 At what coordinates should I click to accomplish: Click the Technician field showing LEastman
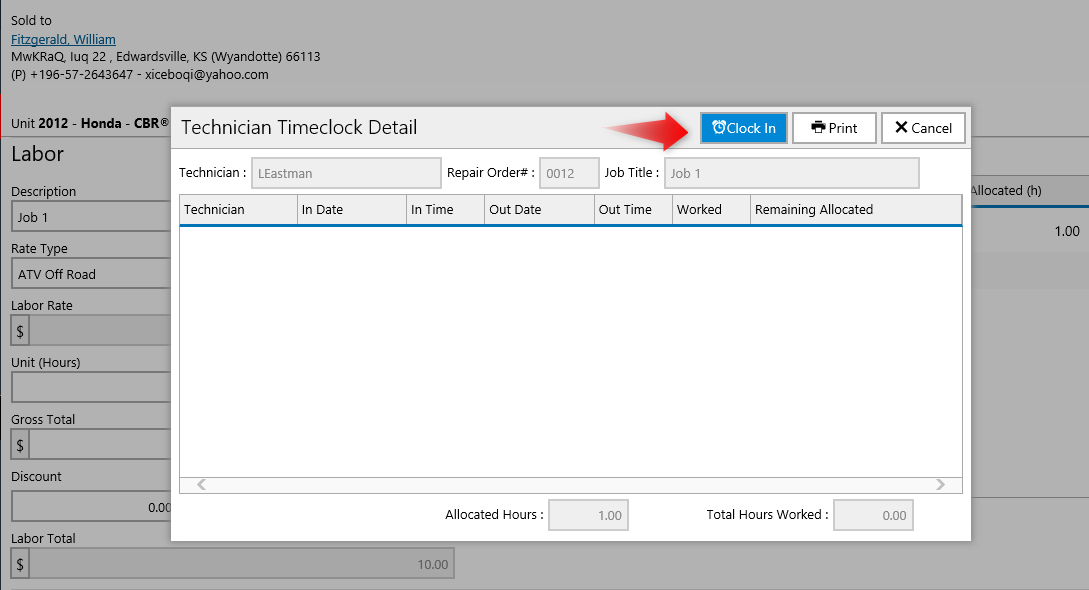[346, 173]
